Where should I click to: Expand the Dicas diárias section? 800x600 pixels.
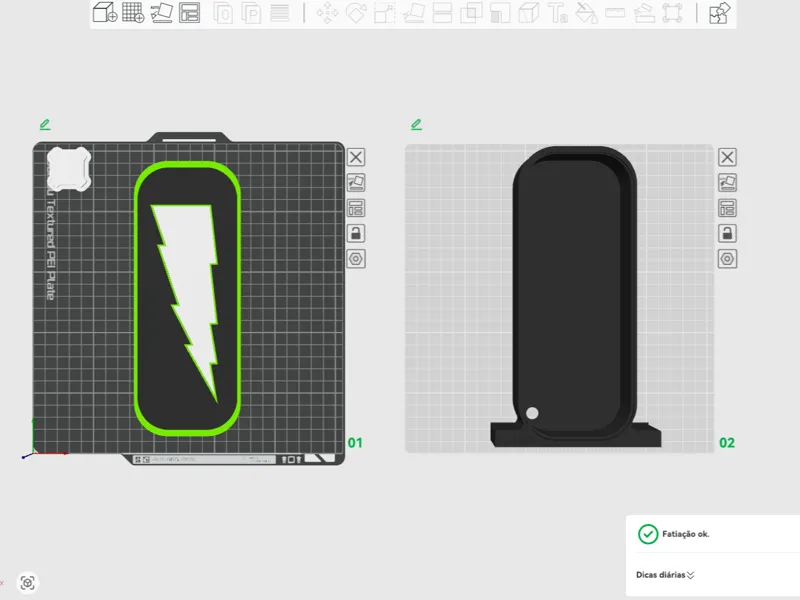tap(665, 575)
